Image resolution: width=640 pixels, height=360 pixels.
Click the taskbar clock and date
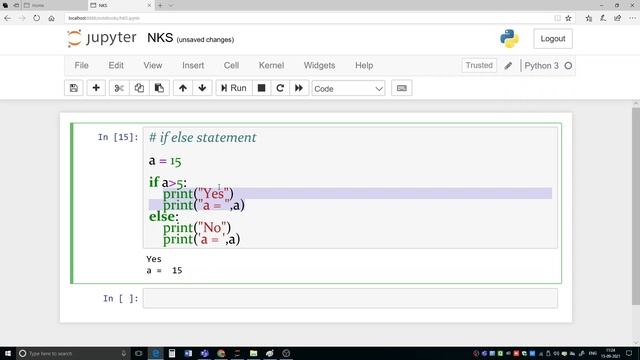(611, 353)
